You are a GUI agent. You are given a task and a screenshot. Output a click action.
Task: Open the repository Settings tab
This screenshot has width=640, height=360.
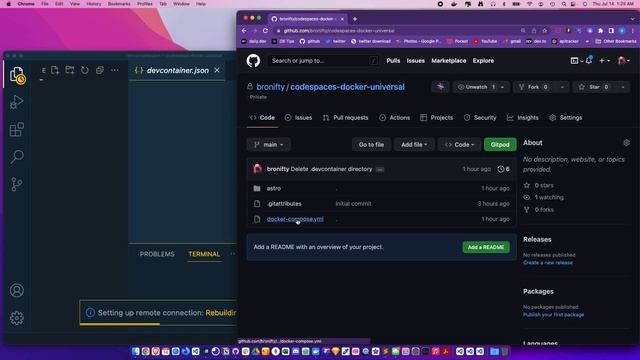(x=566, y=118)
